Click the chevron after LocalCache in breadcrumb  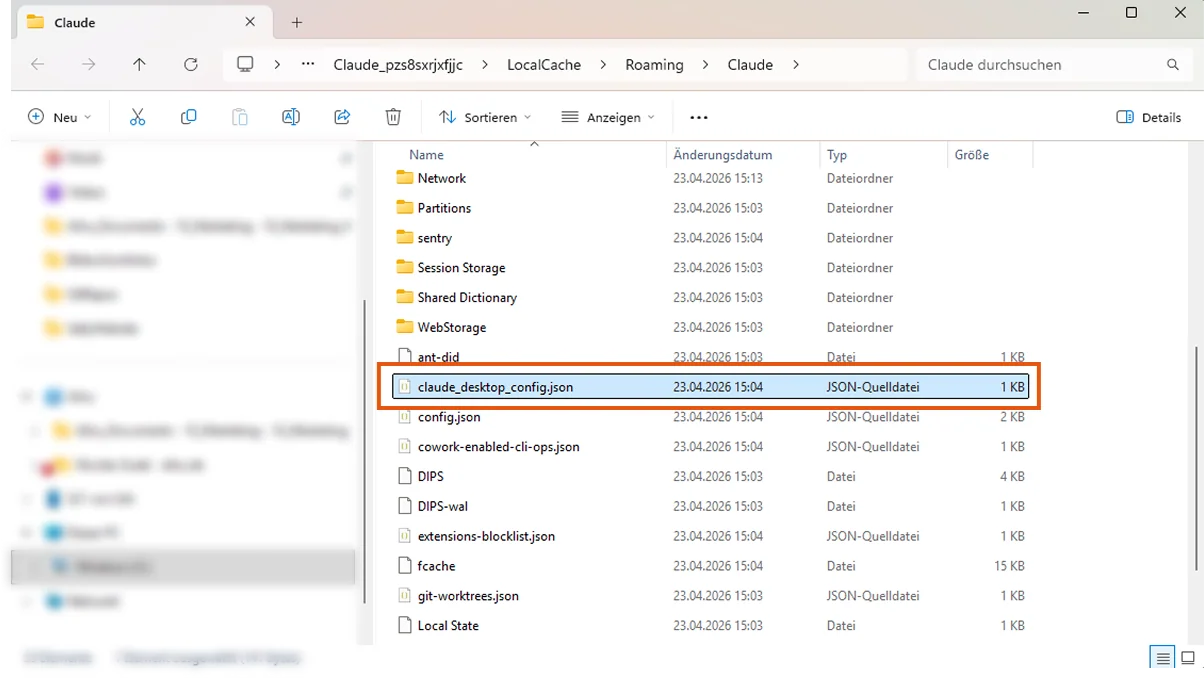click(x=603, y=65)
